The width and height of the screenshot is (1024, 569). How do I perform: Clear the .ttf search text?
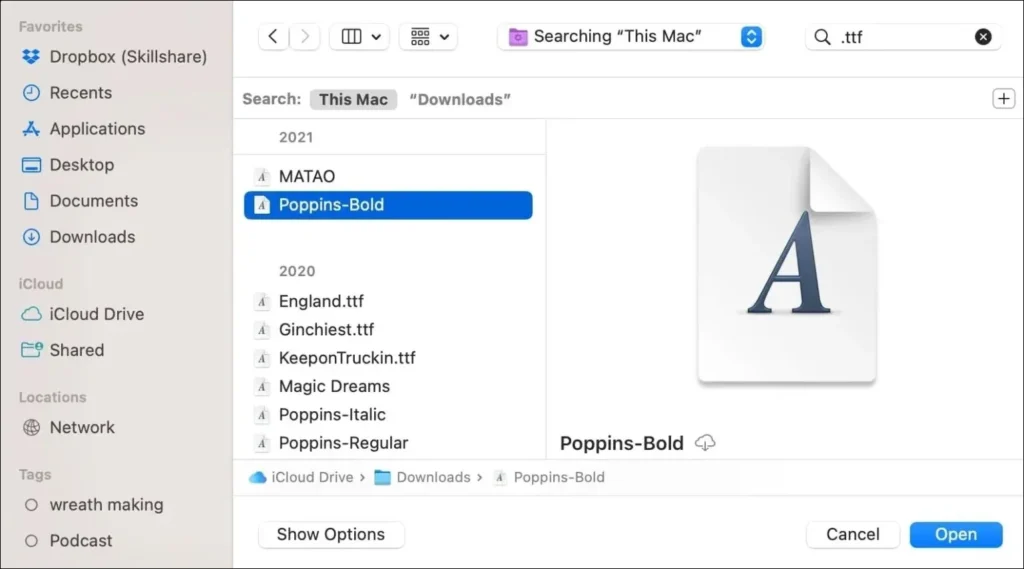coord(983,37)
